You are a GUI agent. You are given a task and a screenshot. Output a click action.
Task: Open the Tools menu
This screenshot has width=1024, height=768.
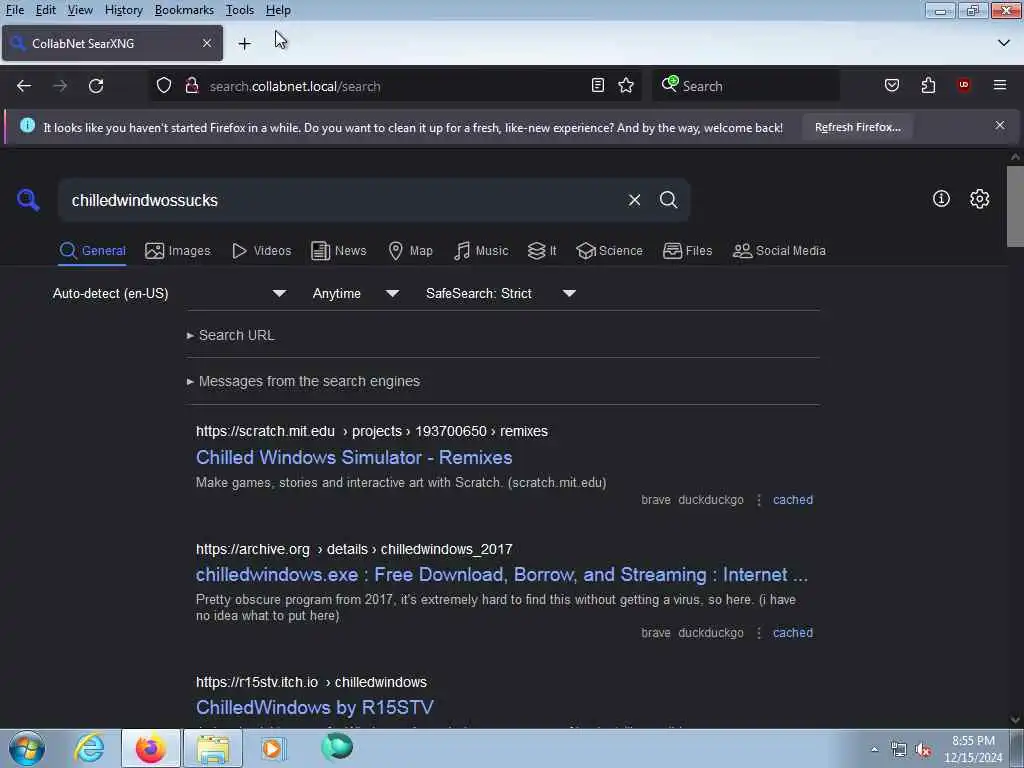click(240, 10)
